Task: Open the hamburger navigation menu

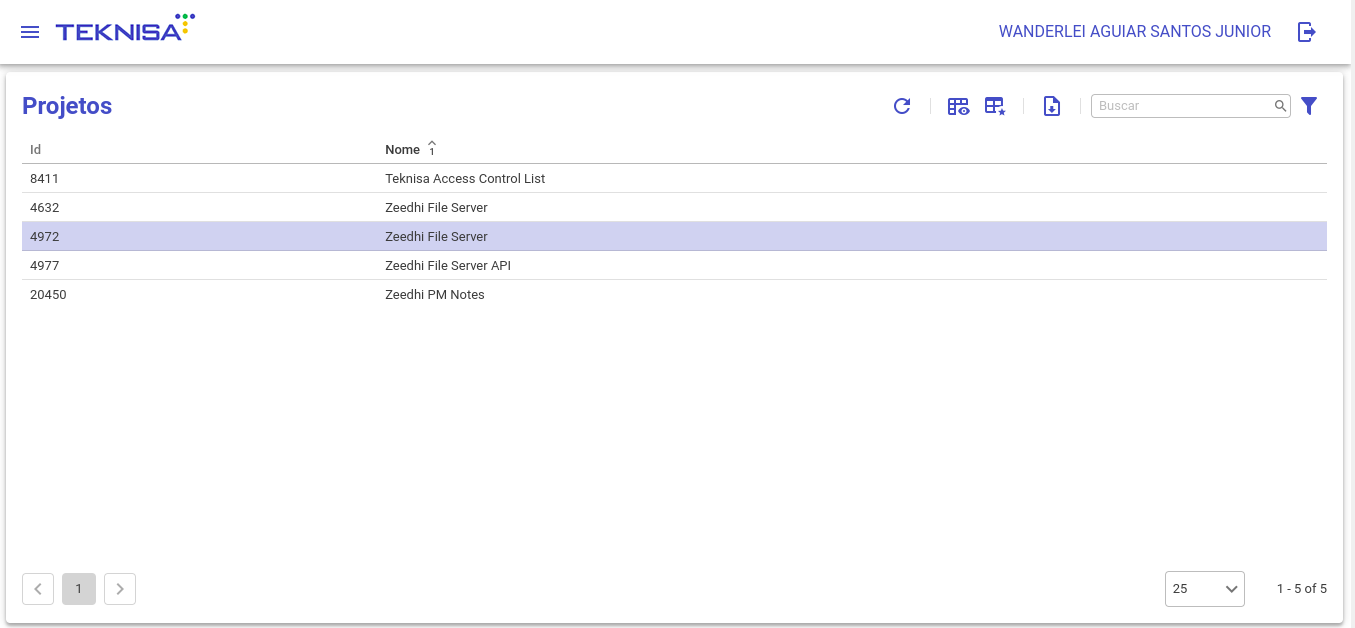Action: tap(30, 32)
